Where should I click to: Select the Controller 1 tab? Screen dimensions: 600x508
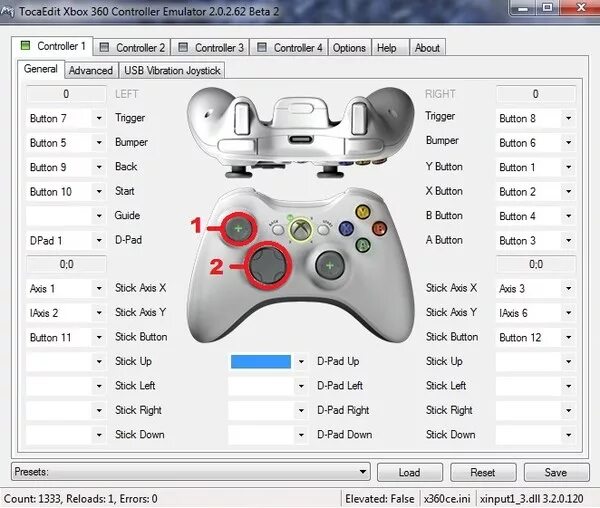click(52, 46)
